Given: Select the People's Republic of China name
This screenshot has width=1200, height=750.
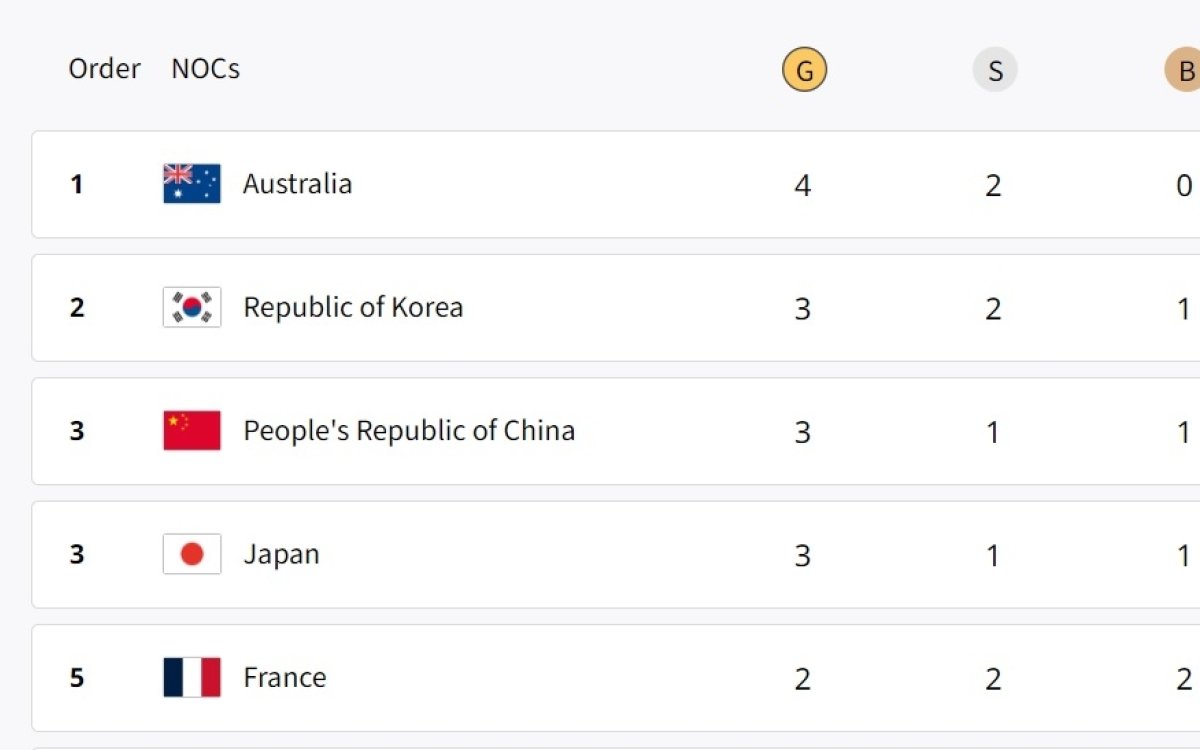Looking at the screenshot, I should point(409,431).
